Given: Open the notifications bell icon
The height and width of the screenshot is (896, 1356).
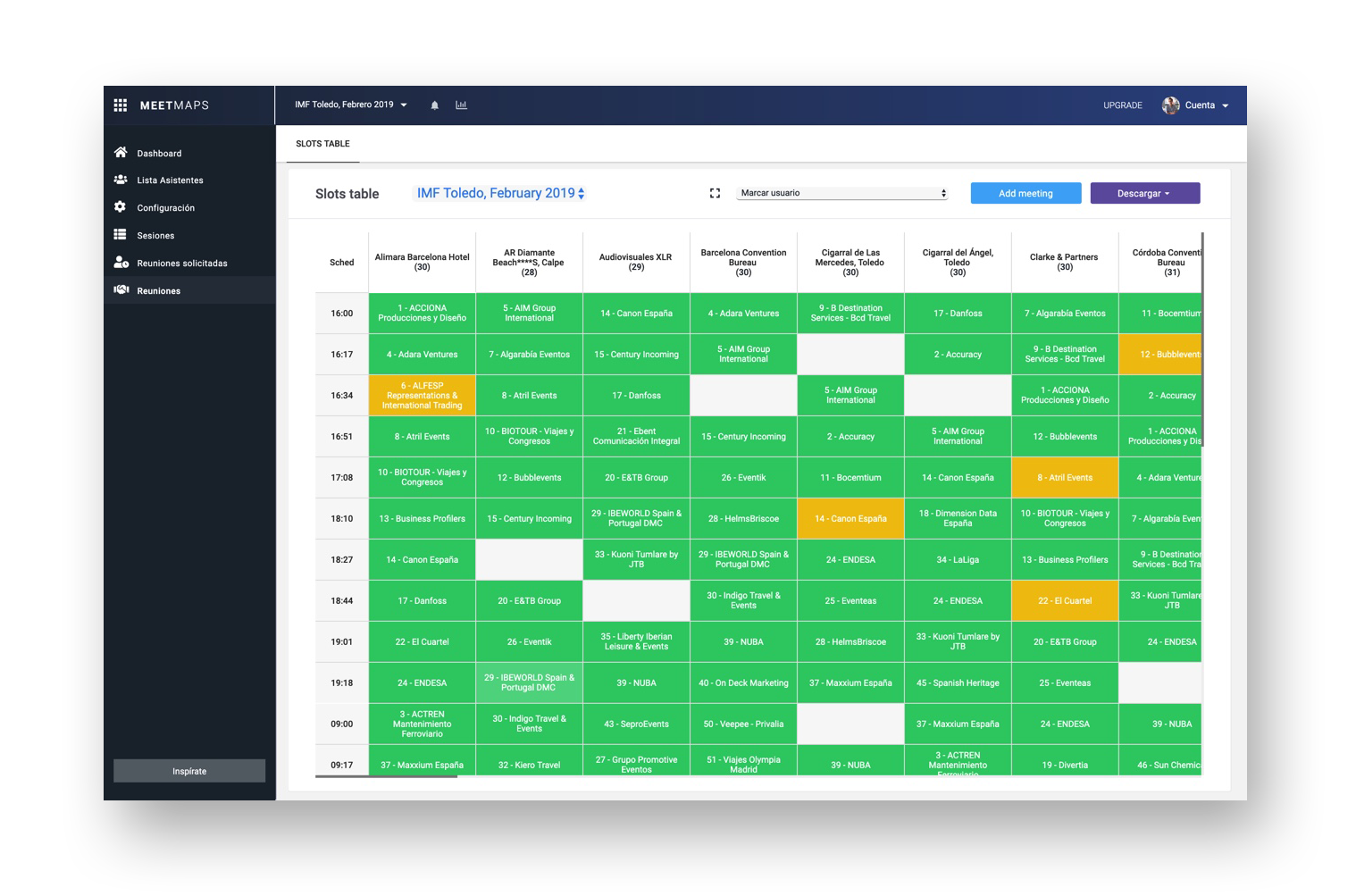Looking at the screenshot, I should [x=435, y=105].
